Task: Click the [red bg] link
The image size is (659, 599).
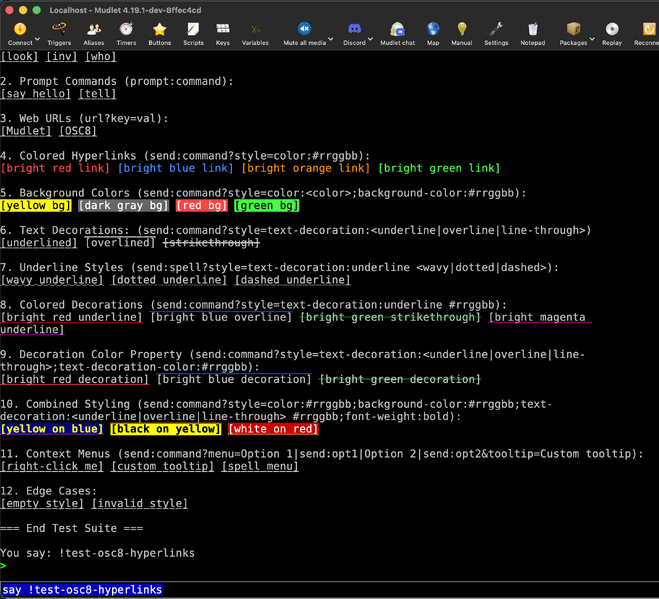Action: (x=202, y=206)
